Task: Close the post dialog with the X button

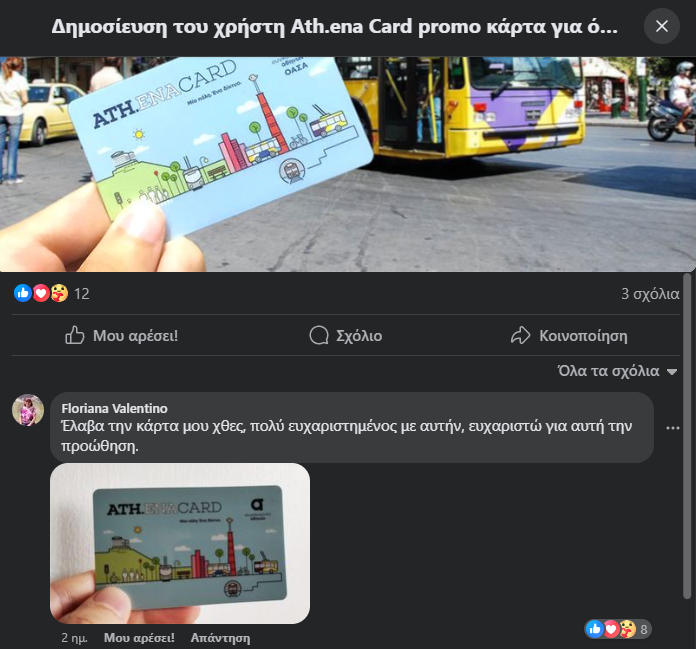Action: point(661,26)
